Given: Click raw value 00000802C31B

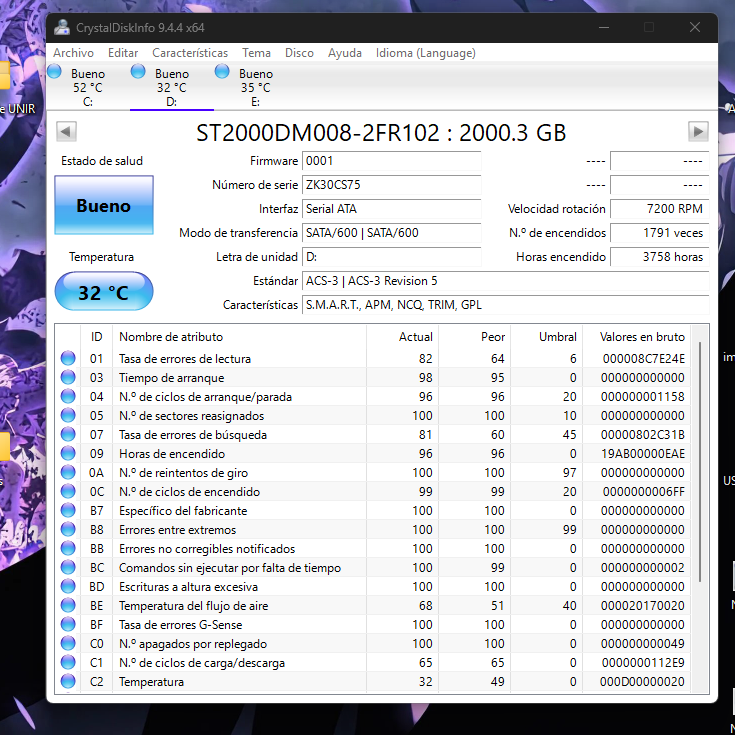Looking at the screenshot, I should pyautogui.click(x=642, y=435).
